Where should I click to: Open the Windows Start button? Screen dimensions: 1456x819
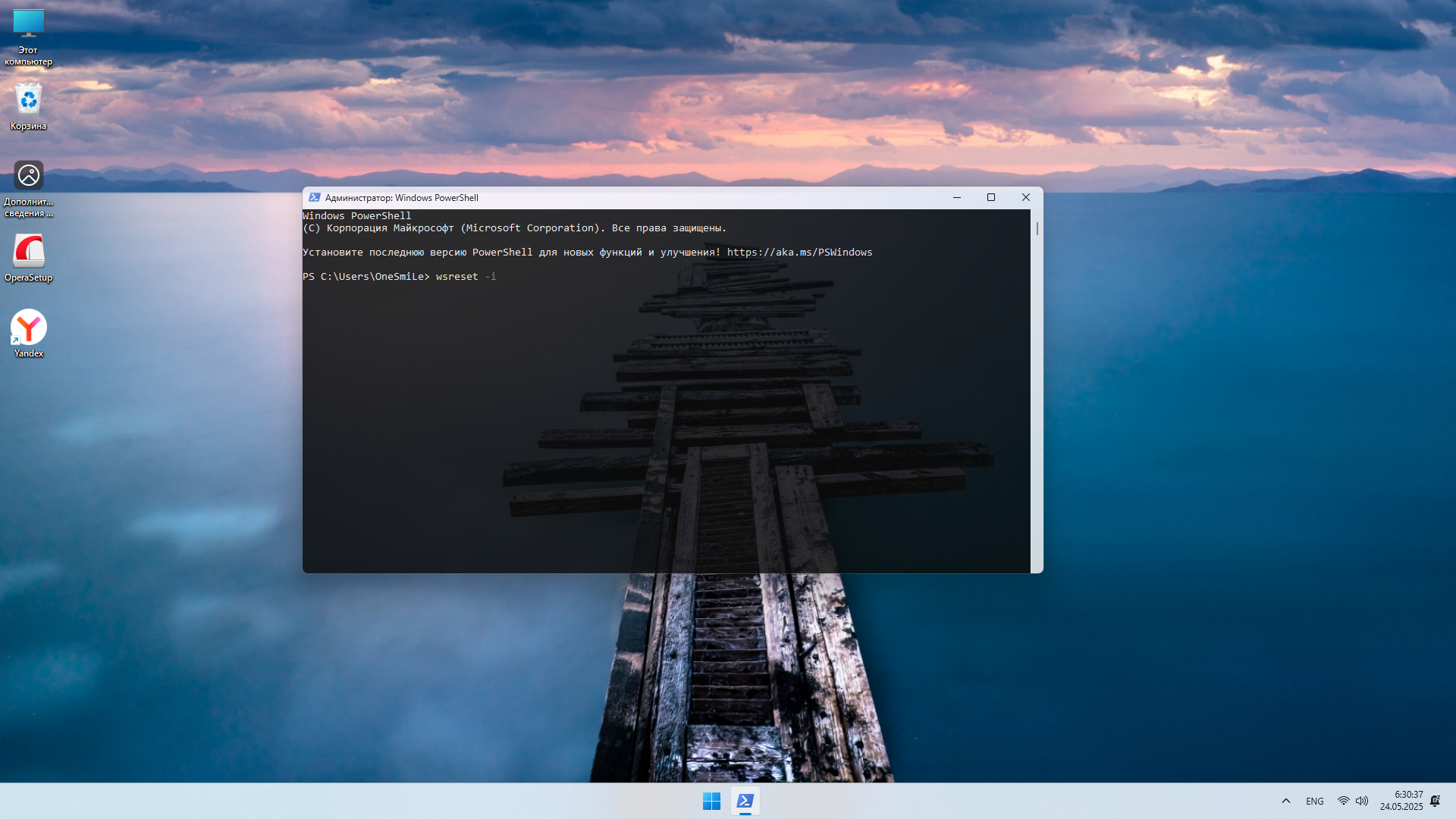point(711,801)
